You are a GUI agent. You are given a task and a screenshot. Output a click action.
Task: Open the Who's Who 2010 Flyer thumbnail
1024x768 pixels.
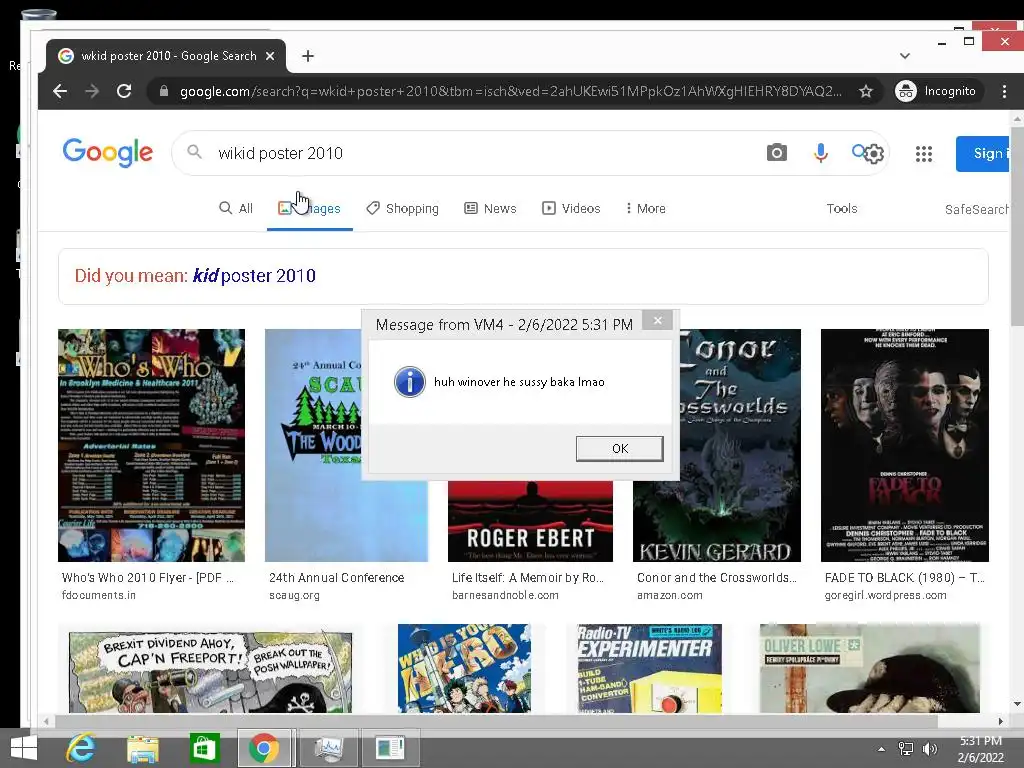pyautogui.click(x=152, y=445)
